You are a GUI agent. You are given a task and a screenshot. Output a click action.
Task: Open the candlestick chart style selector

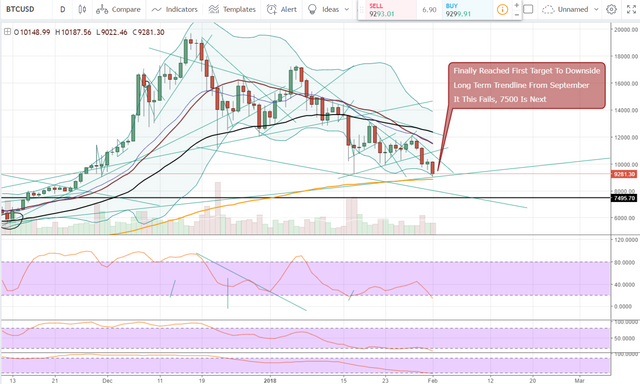(82, 9)
